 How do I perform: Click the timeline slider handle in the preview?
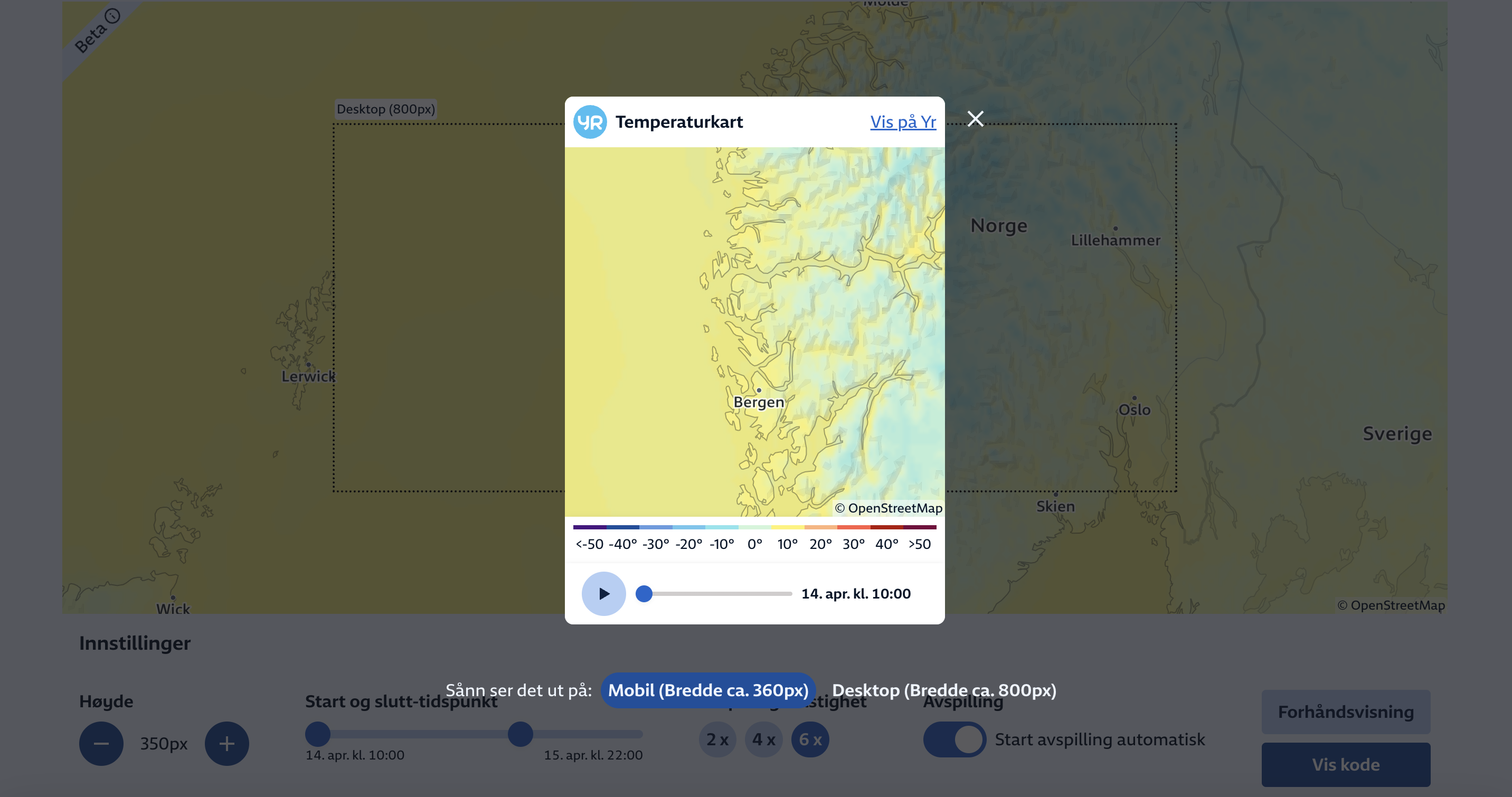tap(644, 594)
